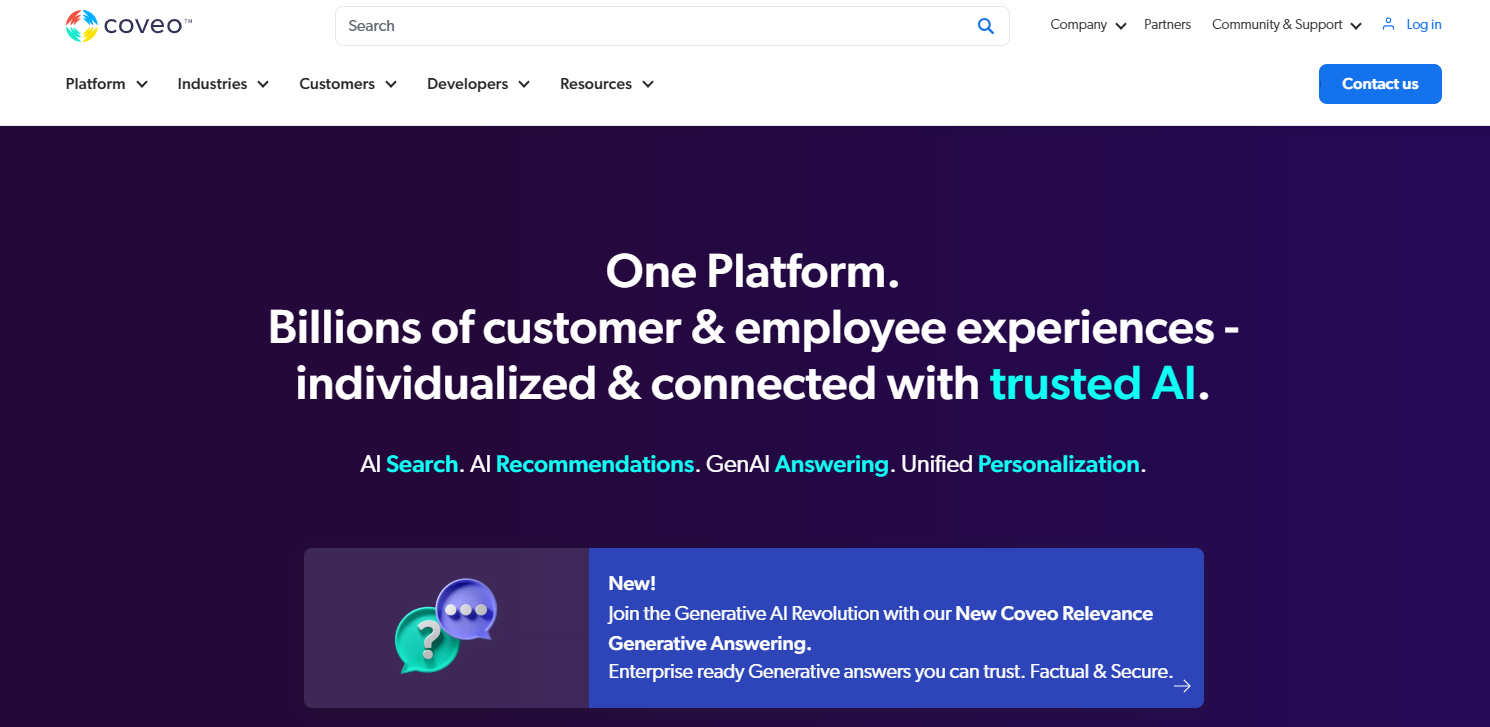Open the AI Search link

click(x=422, y=464)
